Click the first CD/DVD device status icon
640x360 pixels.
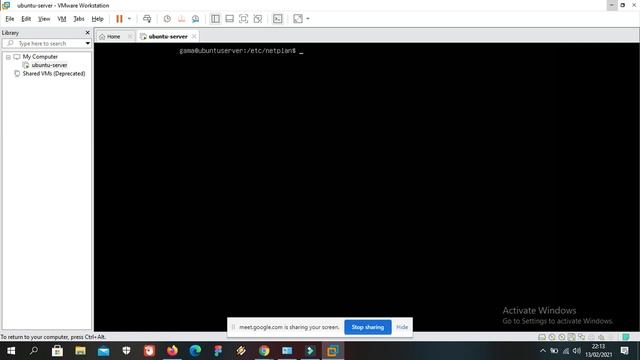[x=552, y=337]
